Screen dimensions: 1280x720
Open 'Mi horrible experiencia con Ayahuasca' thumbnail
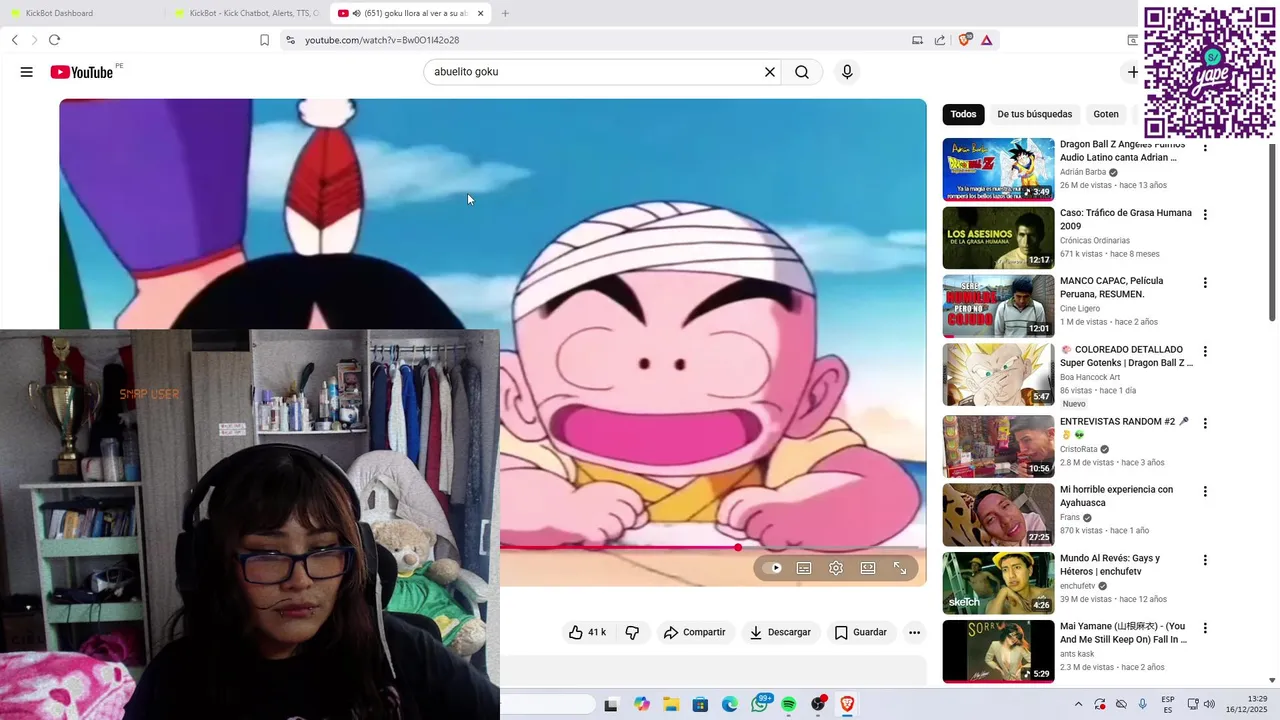click(x=998, y=514)
